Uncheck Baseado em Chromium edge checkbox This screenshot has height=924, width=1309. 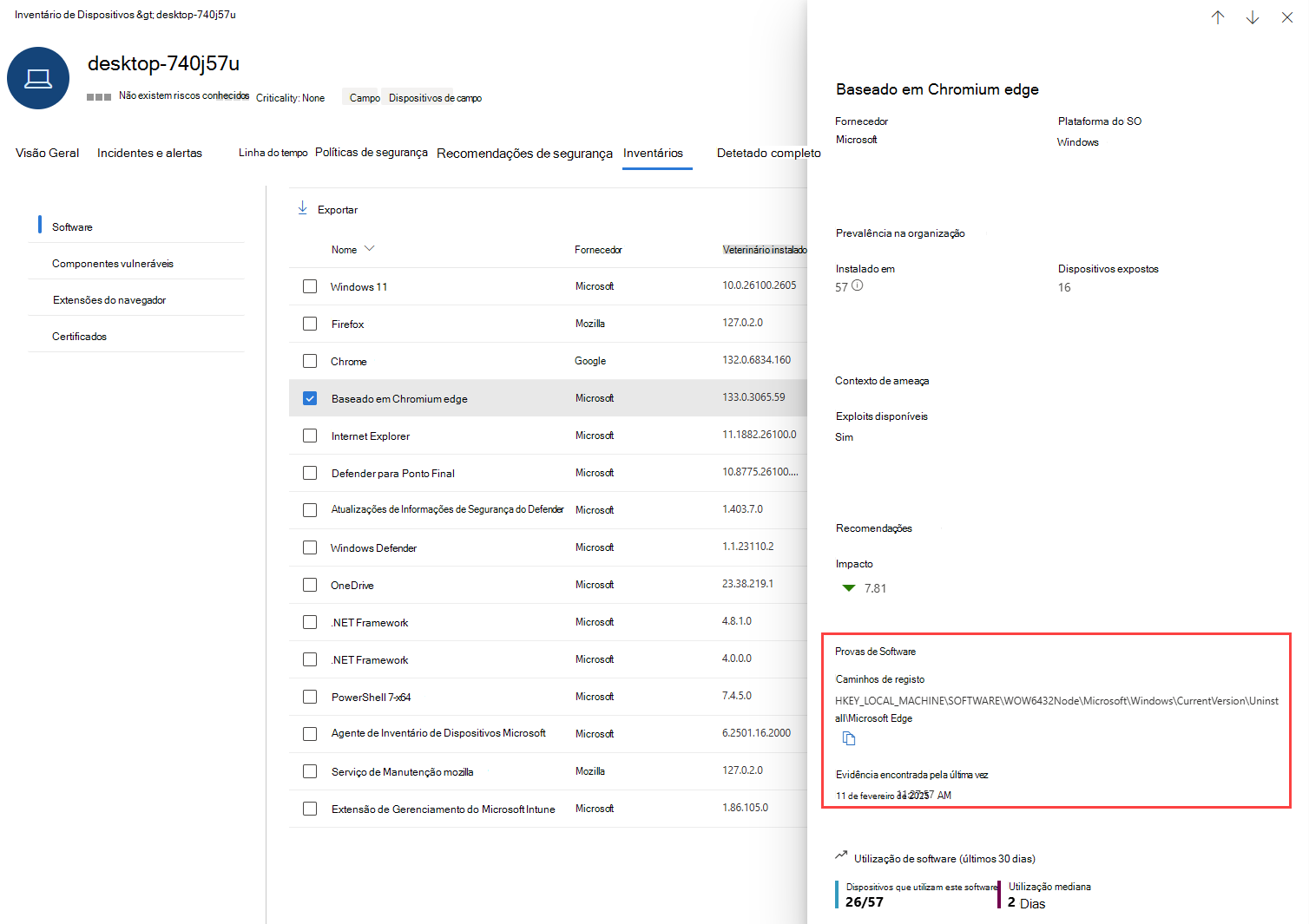pos(310,398)
